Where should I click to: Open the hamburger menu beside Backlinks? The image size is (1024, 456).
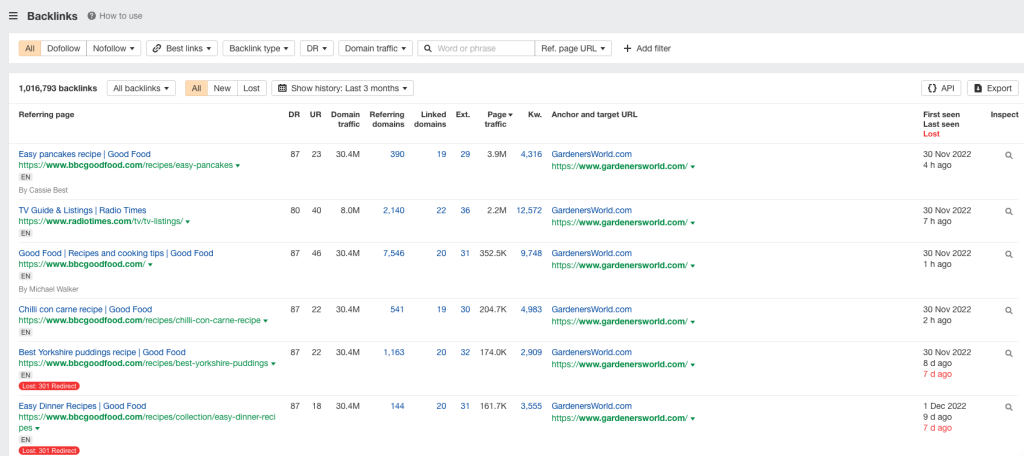13,16
